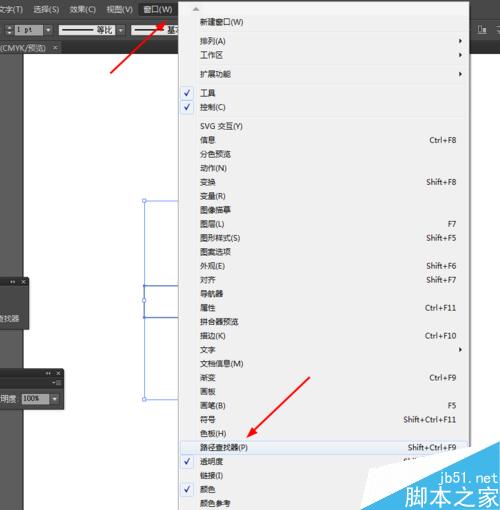Open the 导航器 panel
The image size is (500, 510).
pyautogui.click(x=324, y=294)
